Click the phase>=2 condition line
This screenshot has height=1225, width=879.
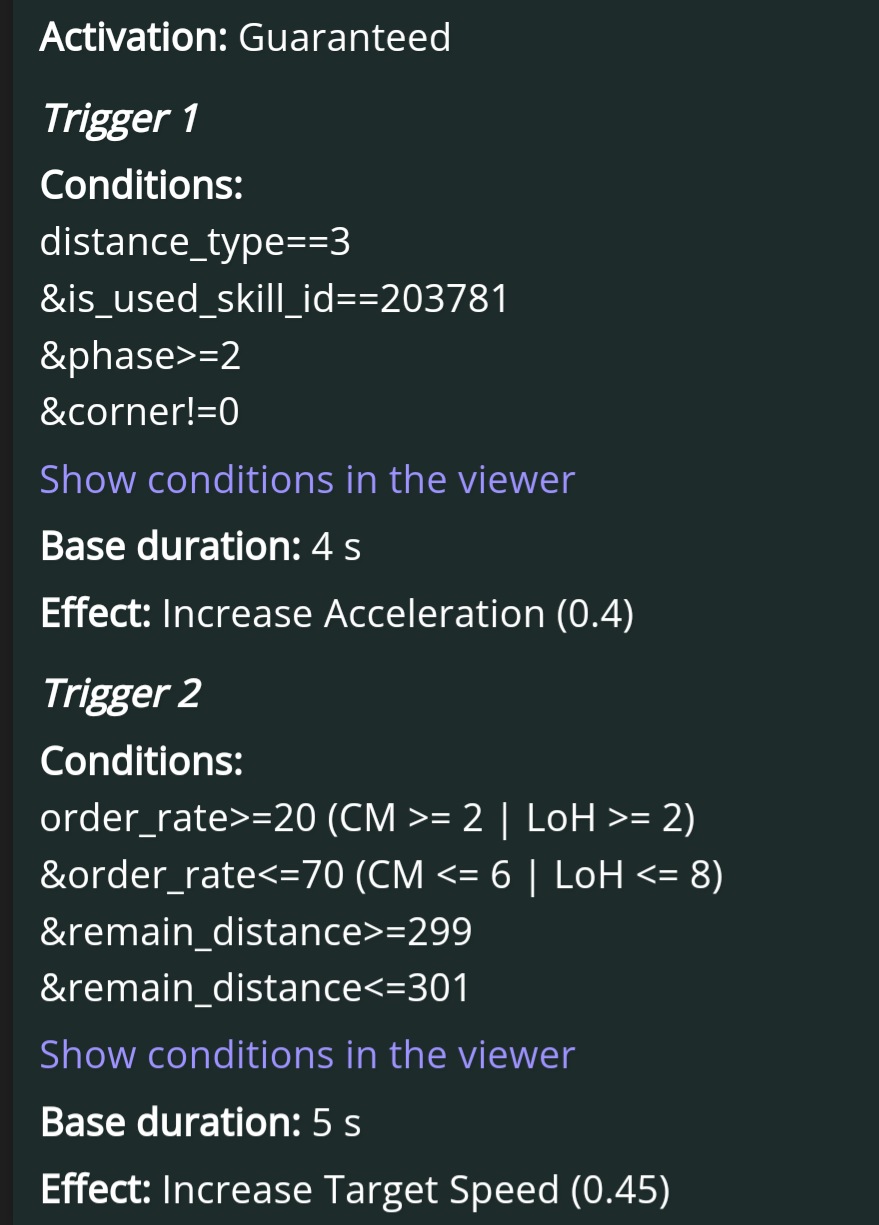(140, 356)
